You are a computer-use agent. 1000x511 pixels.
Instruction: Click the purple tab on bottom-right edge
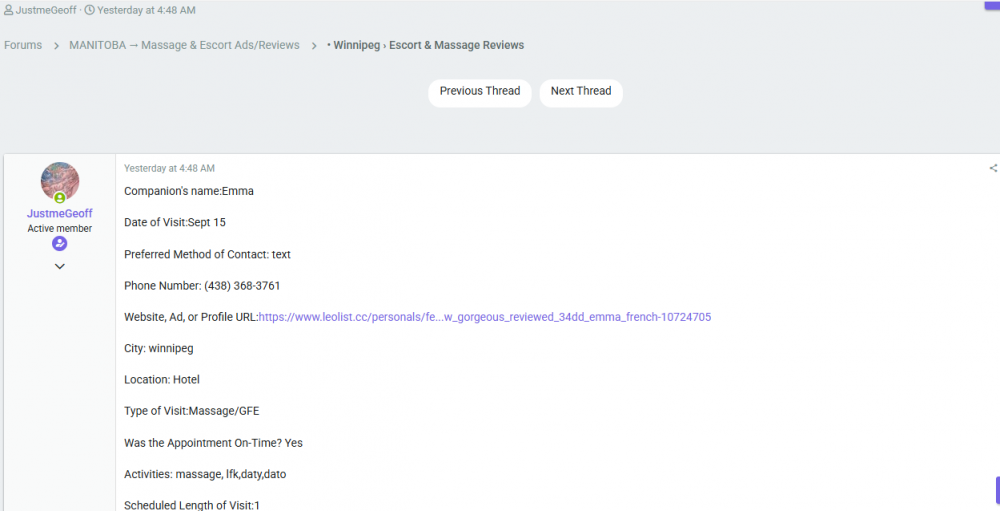997,490
